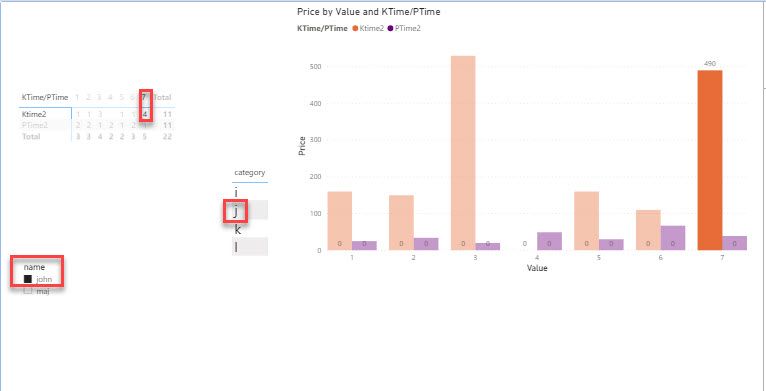Select the highlighted orange bar at value 7
Screen dimensions: 766x391
coord(710,160)
